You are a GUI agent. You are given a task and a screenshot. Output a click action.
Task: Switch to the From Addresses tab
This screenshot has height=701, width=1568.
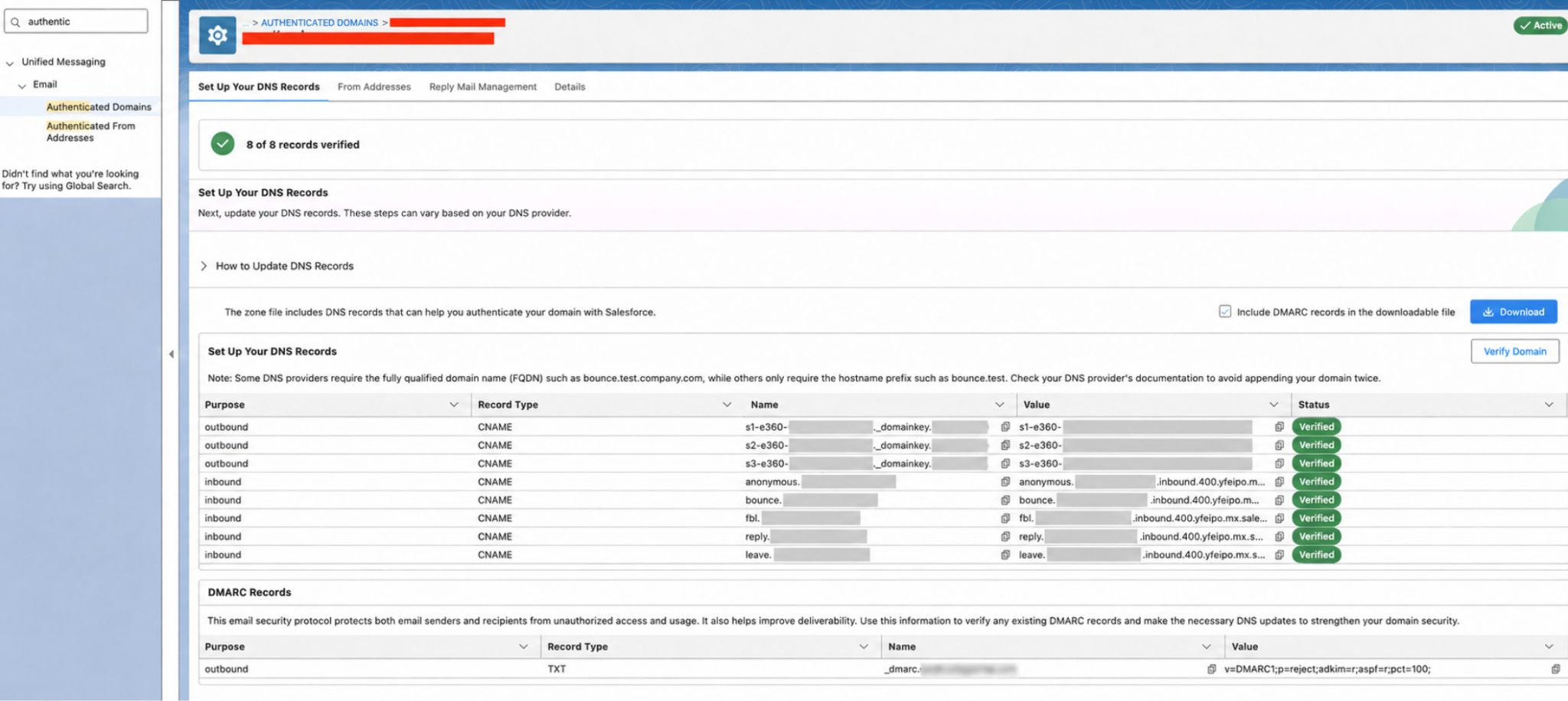coord(374,87)
